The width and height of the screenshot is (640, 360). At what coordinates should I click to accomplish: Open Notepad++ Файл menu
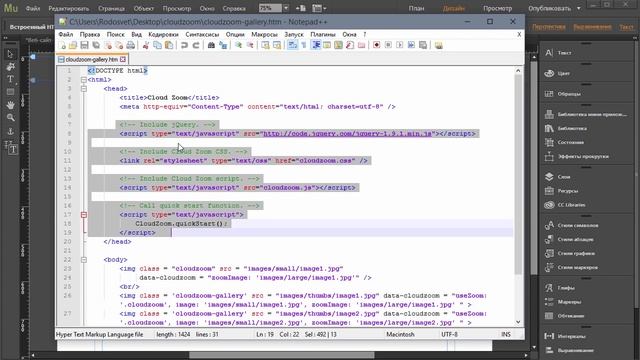(66, 34)
